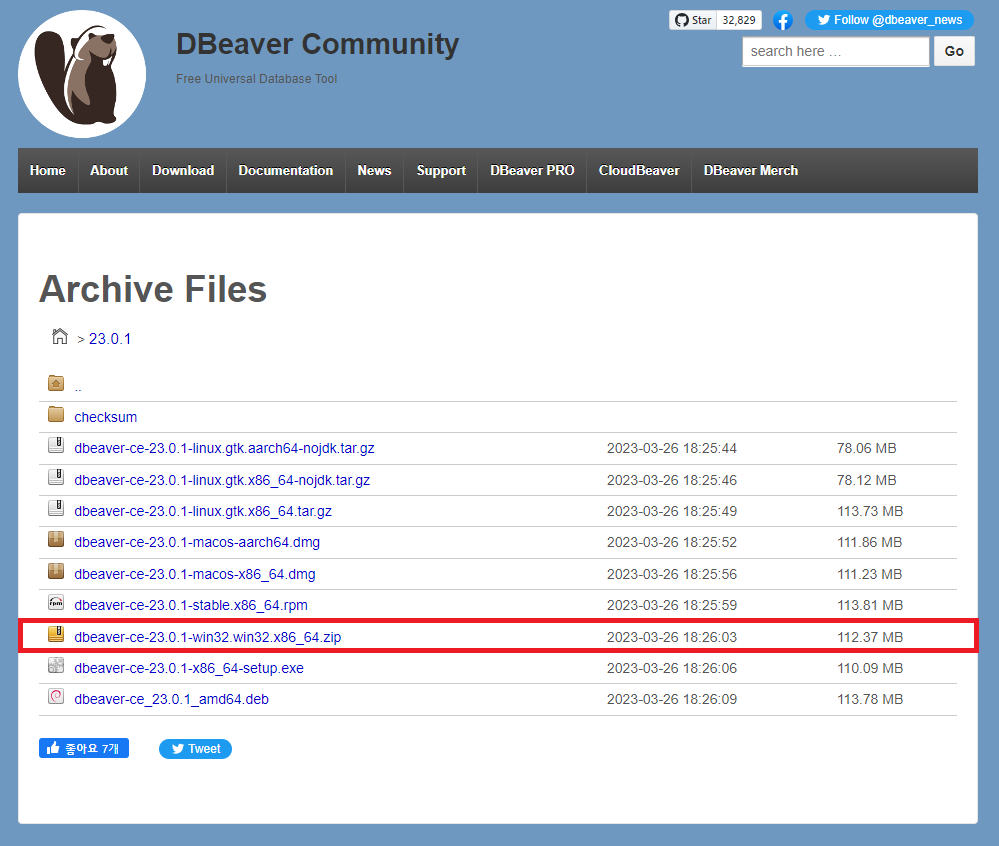Click the Tweet share button
Viewport: 999px width, 846px height.
click(x=196, y=749)
